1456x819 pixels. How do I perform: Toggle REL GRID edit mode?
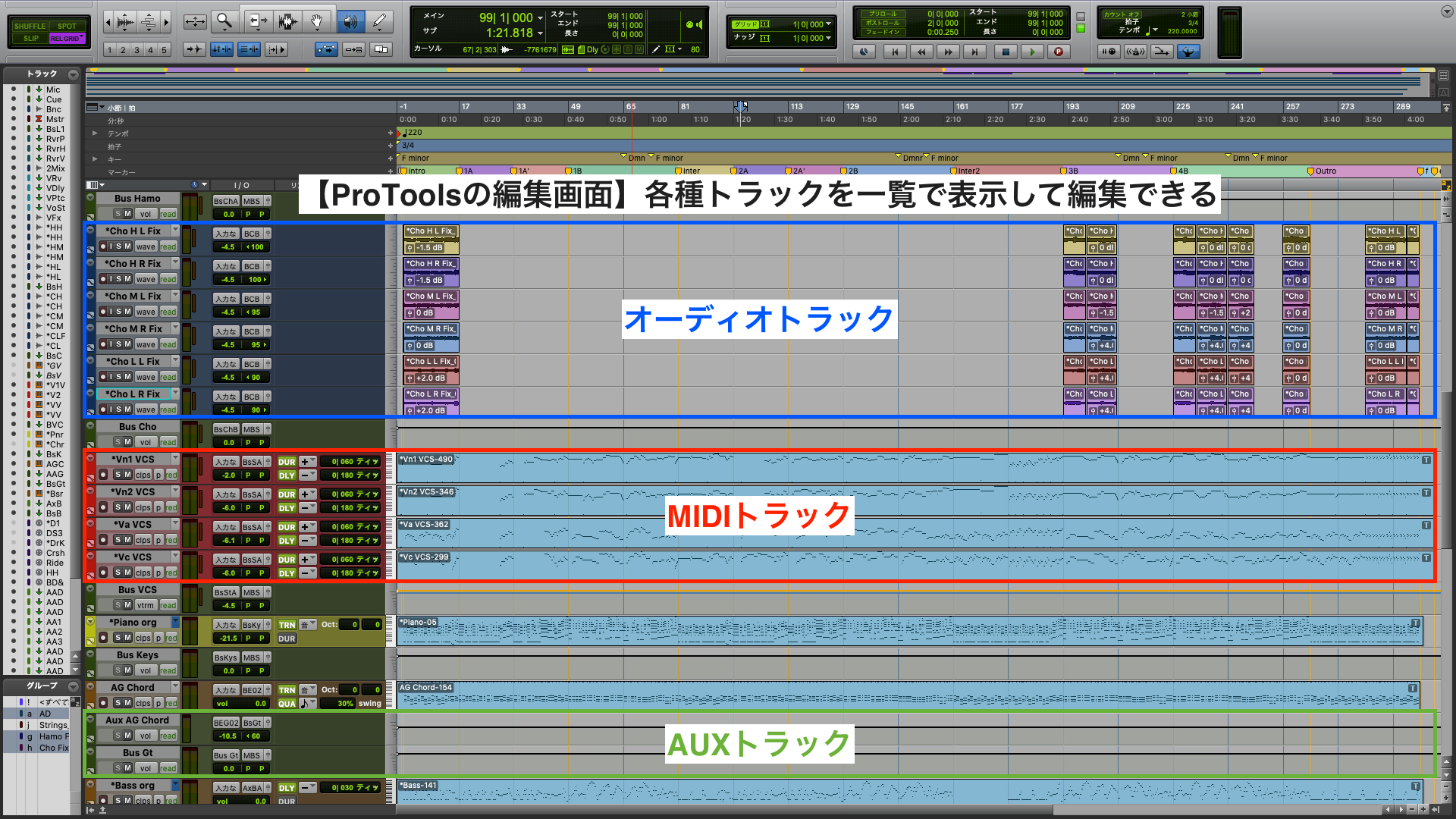(67, 38)
